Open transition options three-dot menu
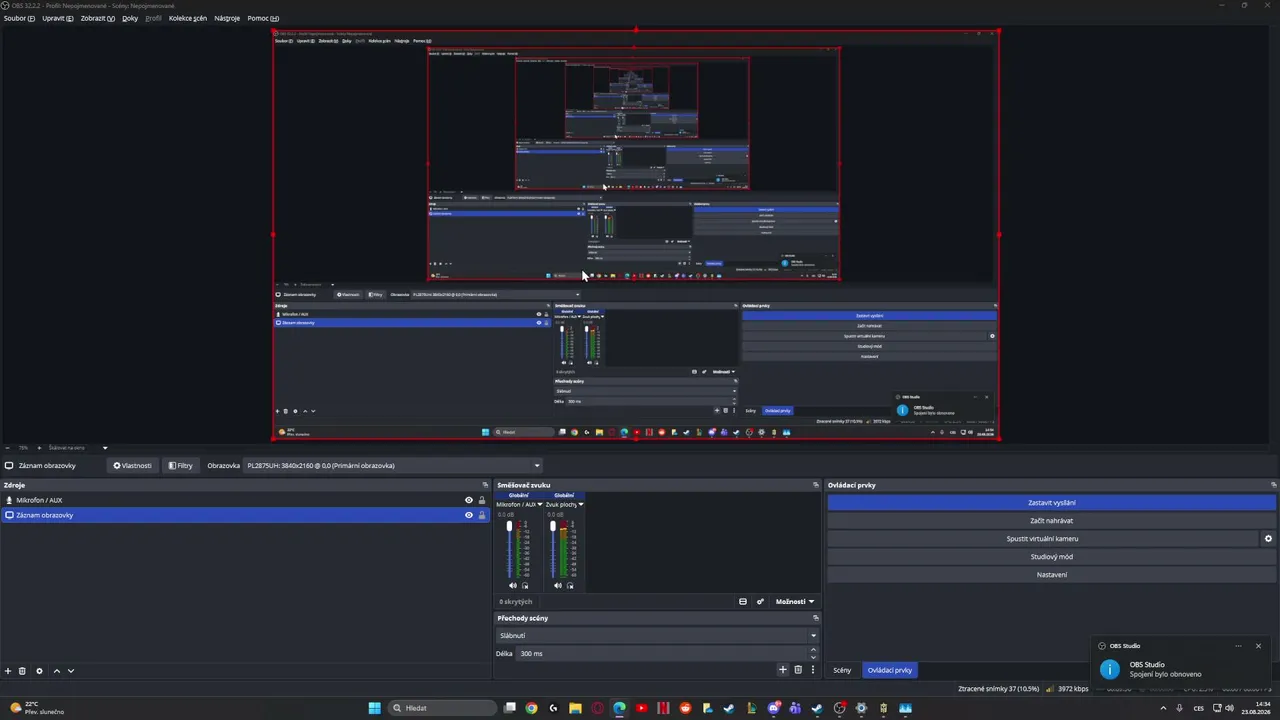 [812, 670]
